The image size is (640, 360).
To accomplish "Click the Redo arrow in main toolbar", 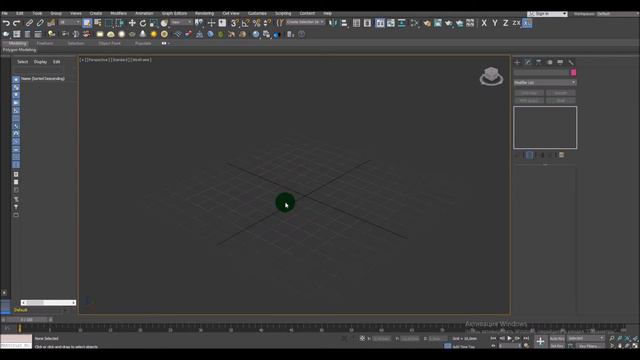I will 17,23.
